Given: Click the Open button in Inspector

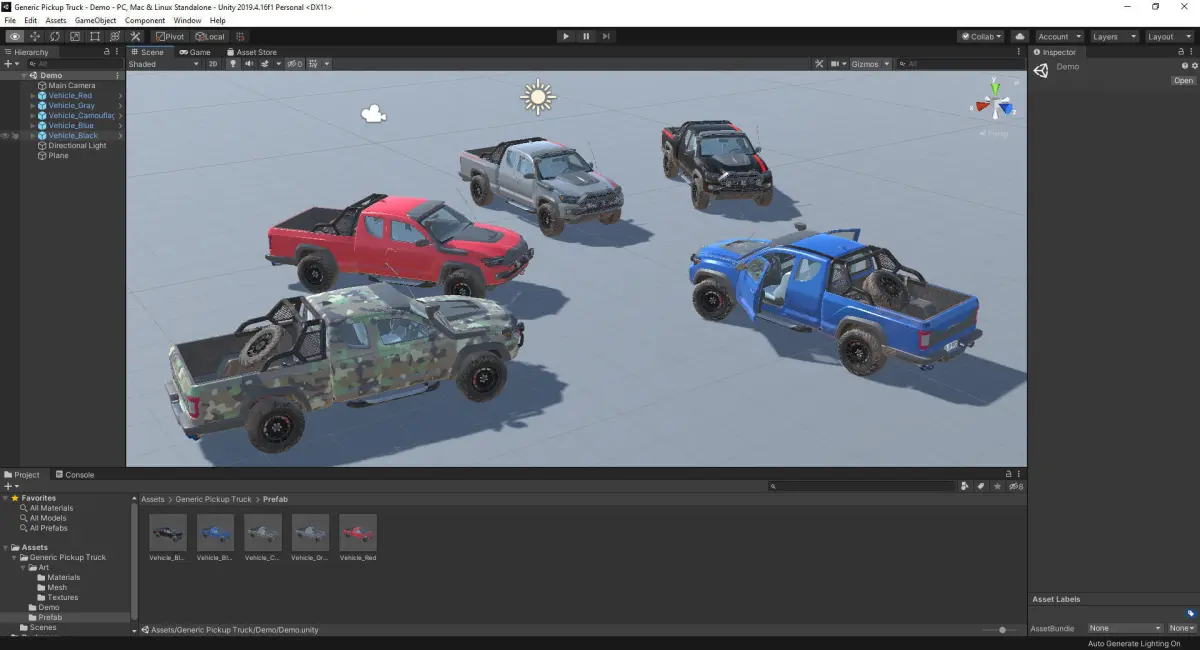Looking at the screenshot, I should click(x=1183, y=81).
